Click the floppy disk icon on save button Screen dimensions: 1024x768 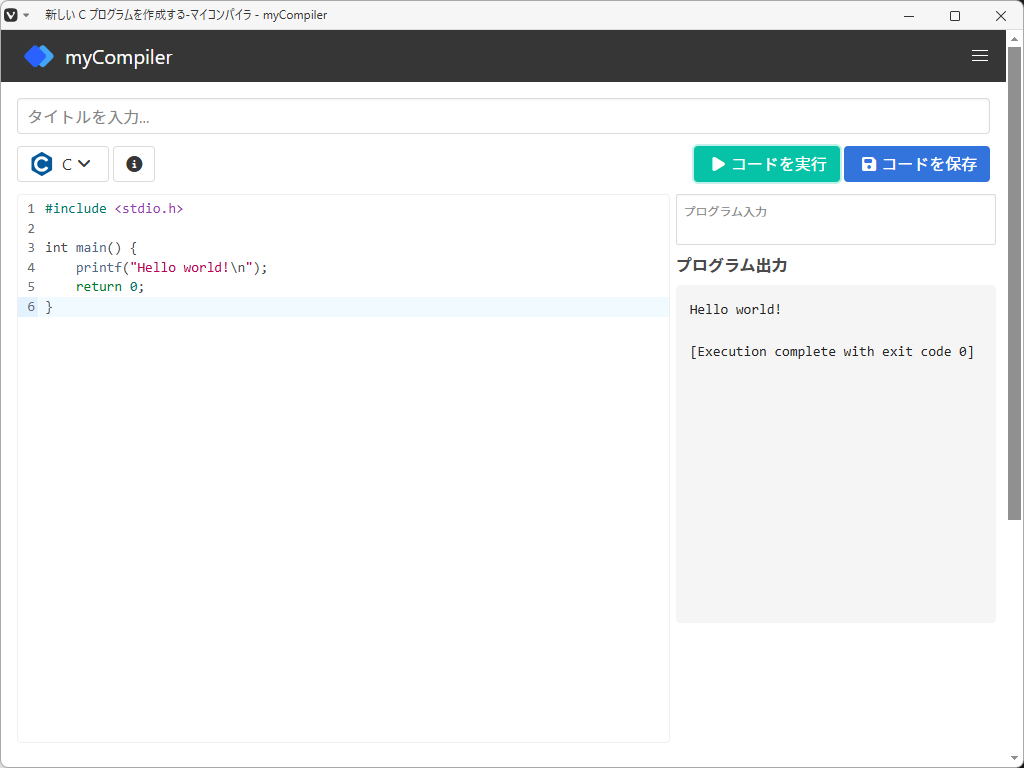868,164
